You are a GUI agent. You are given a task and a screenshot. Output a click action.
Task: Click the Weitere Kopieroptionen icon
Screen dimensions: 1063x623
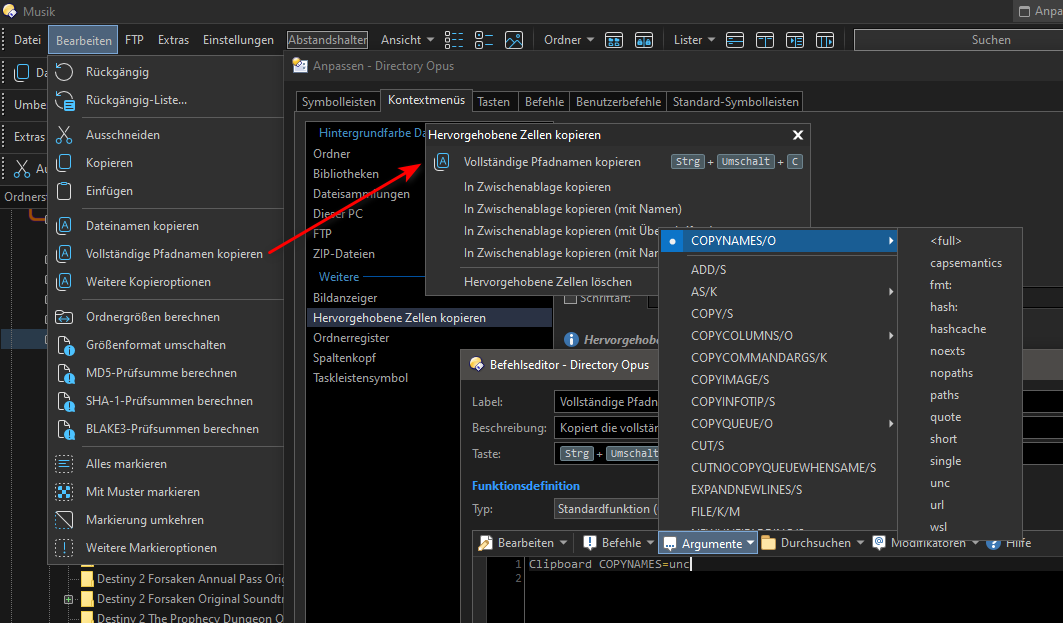tap(64, 281)
